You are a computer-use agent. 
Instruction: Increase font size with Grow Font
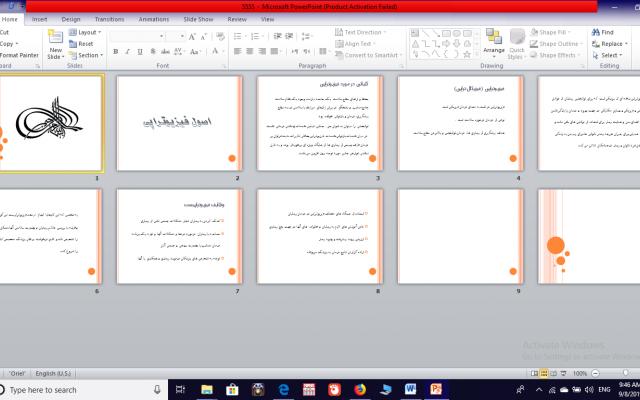[192, 37]
